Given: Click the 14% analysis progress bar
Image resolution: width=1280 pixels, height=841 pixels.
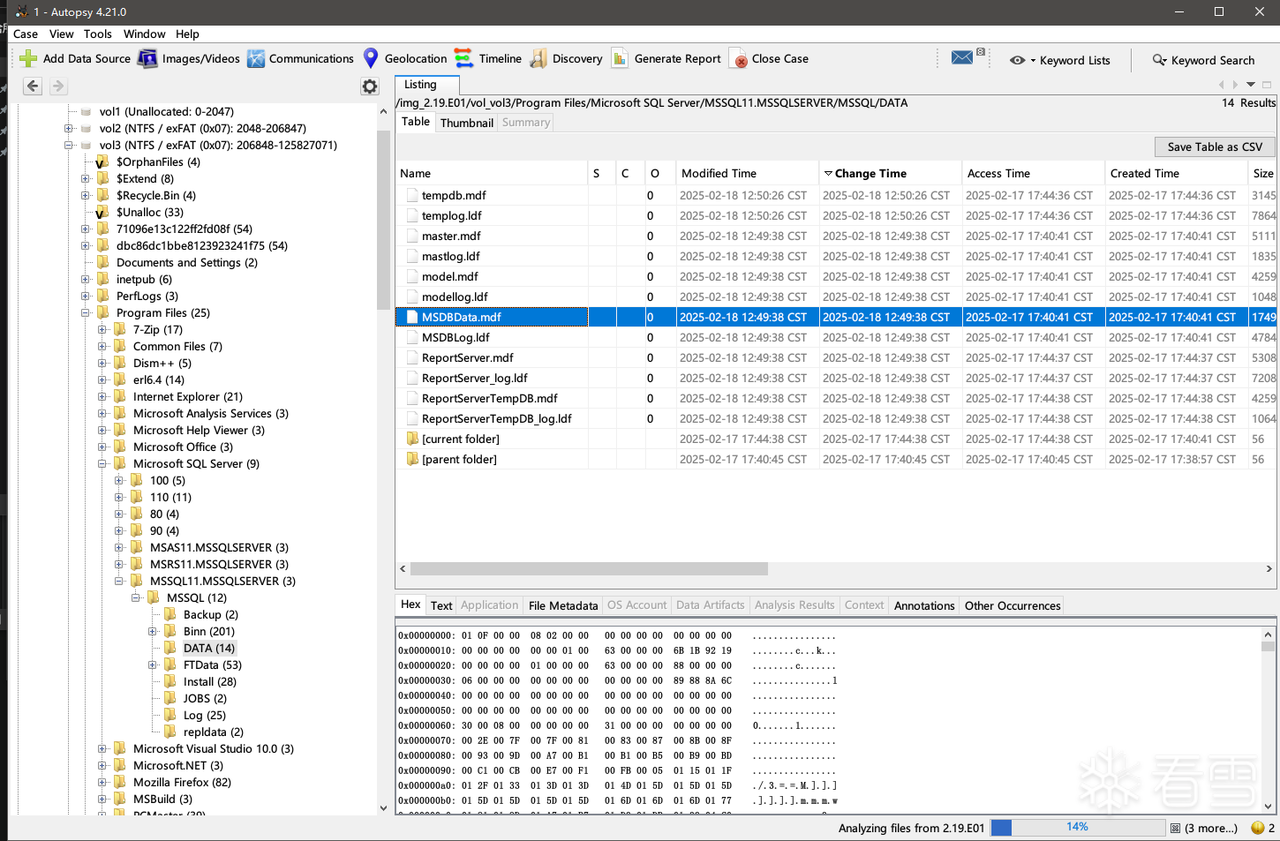Looking at the screenshot, I should [x=1076, y=828].
